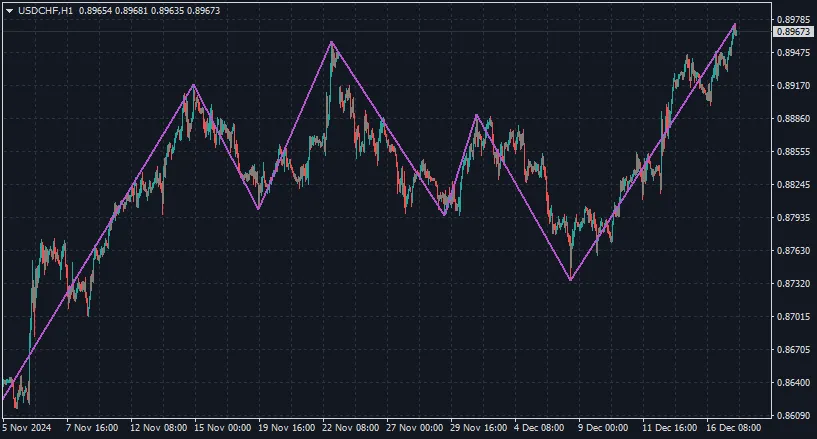This screenshot has height=439, width=817.
Task: Click the USDCHF,H1 symbol title
Action: pyautogui.click(x=45, y=10)
